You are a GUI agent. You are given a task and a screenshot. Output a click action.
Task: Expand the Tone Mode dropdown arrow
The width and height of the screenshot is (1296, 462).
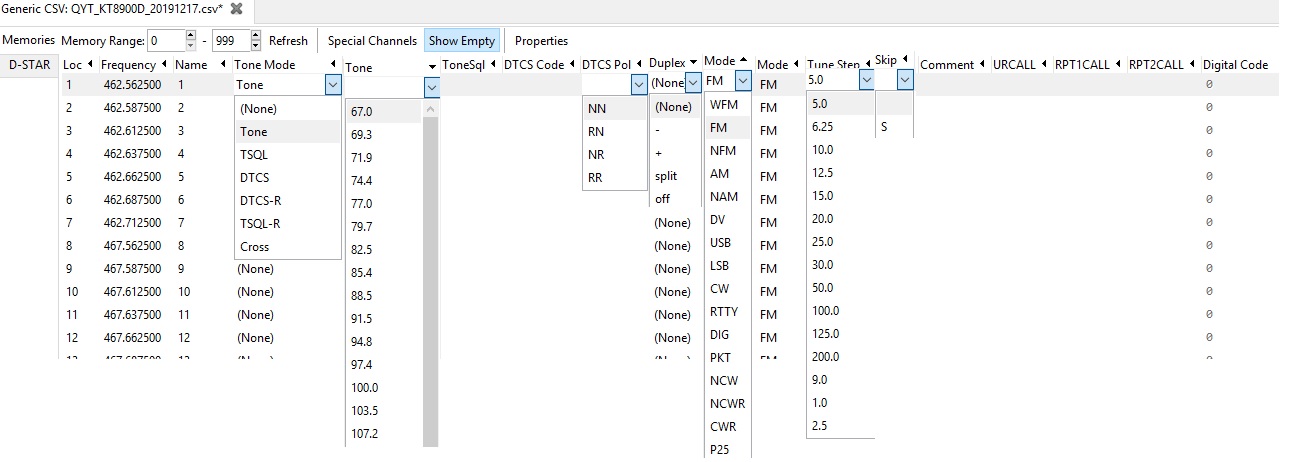click(x=333, y=86)
